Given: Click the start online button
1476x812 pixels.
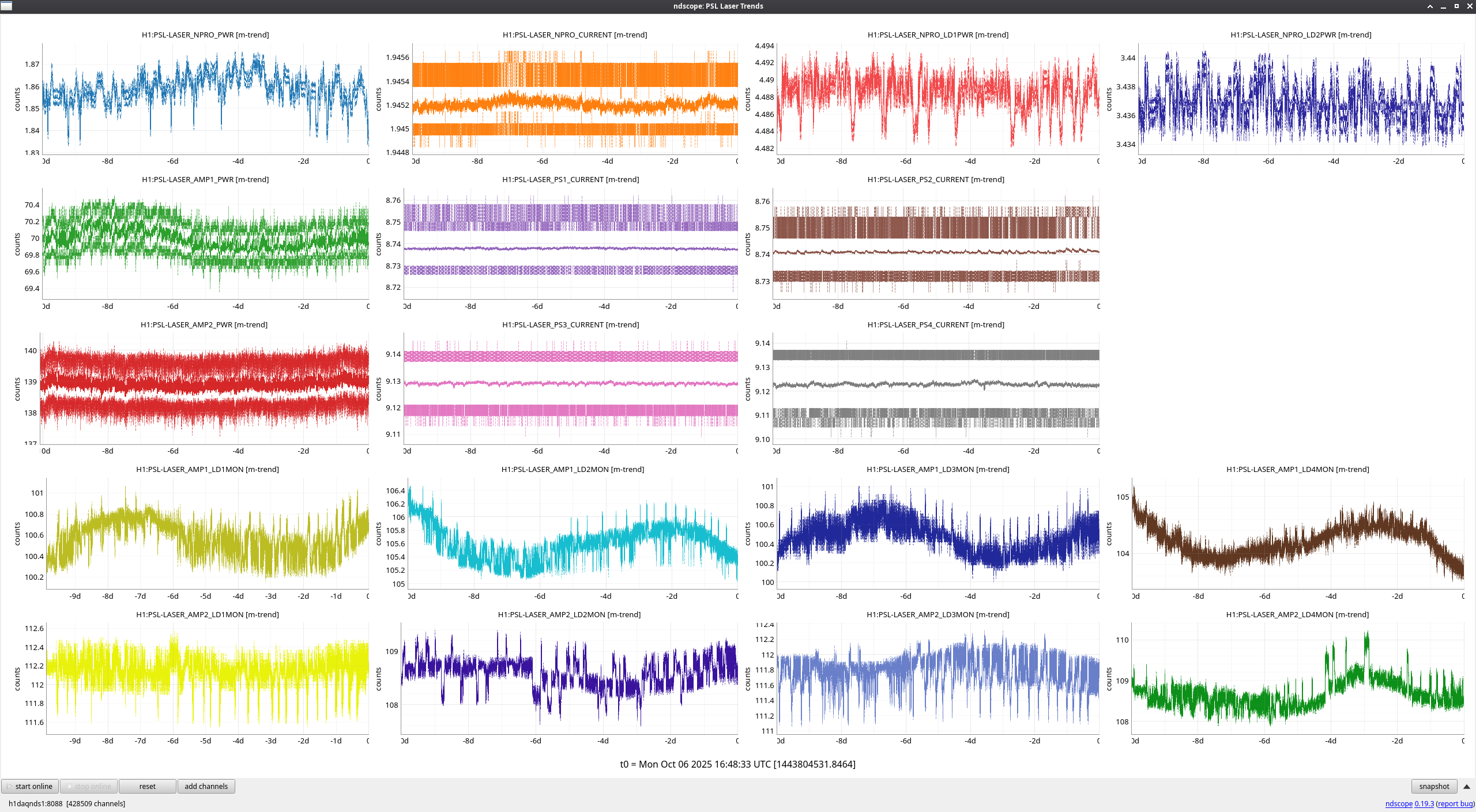Looking at the screenshot, I should pyautogui.click(x=30, y=786).
